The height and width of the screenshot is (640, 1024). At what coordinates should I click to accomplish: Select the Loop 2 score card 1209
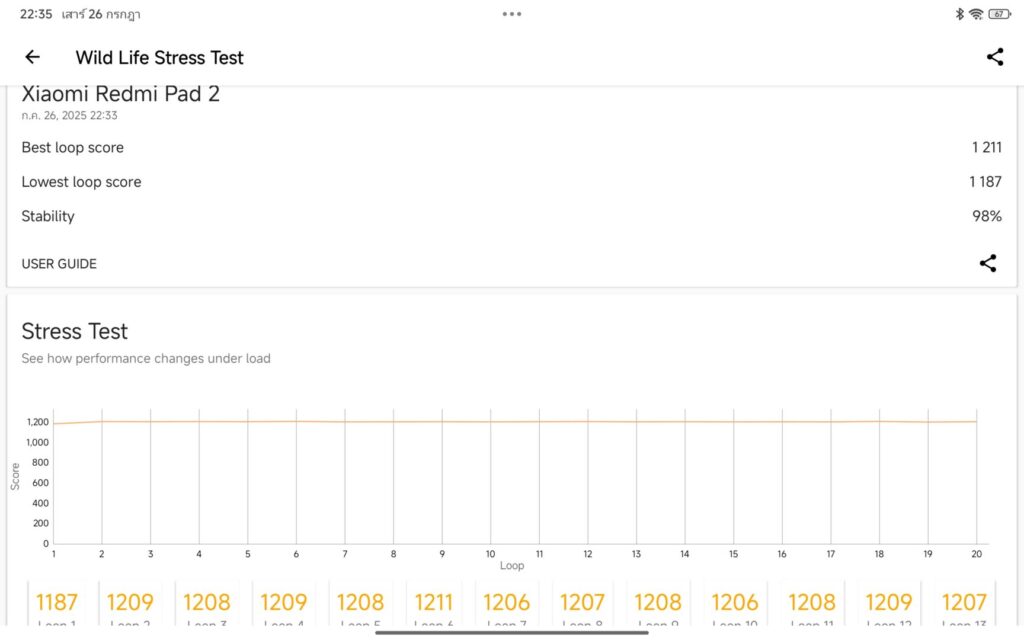[130, 604]
